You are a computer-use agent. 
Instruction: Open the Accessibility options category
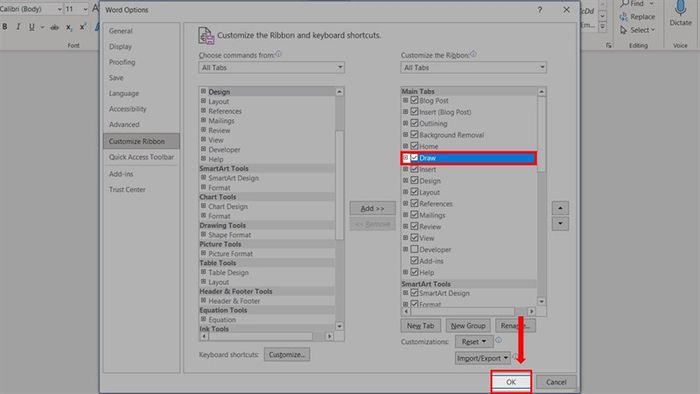pos(128,109)
